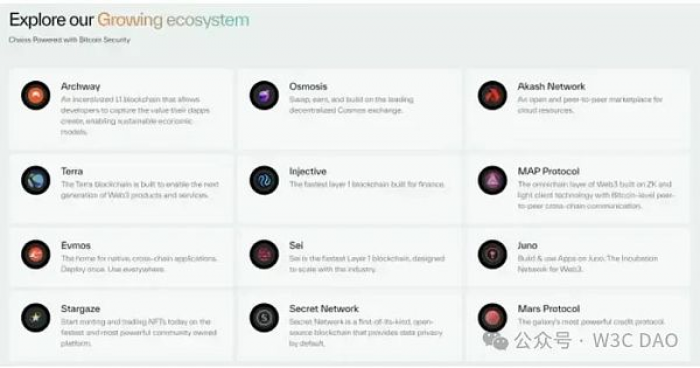Image resolution: width=700 pixels, height=368 pixels.
Task: Click the Archway logo icon
Action: tap(36, 95)
